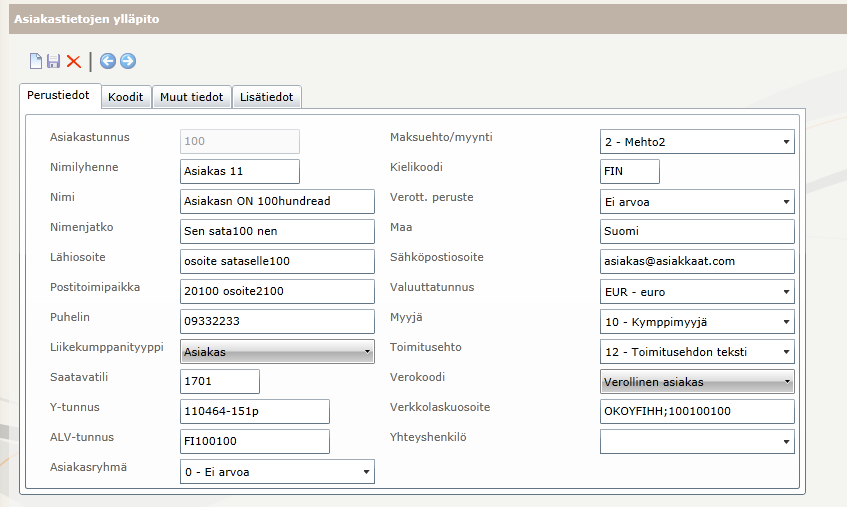847x507 pixels.
Task: Click the Y-tunnus input field
Action: click(255, 411)
